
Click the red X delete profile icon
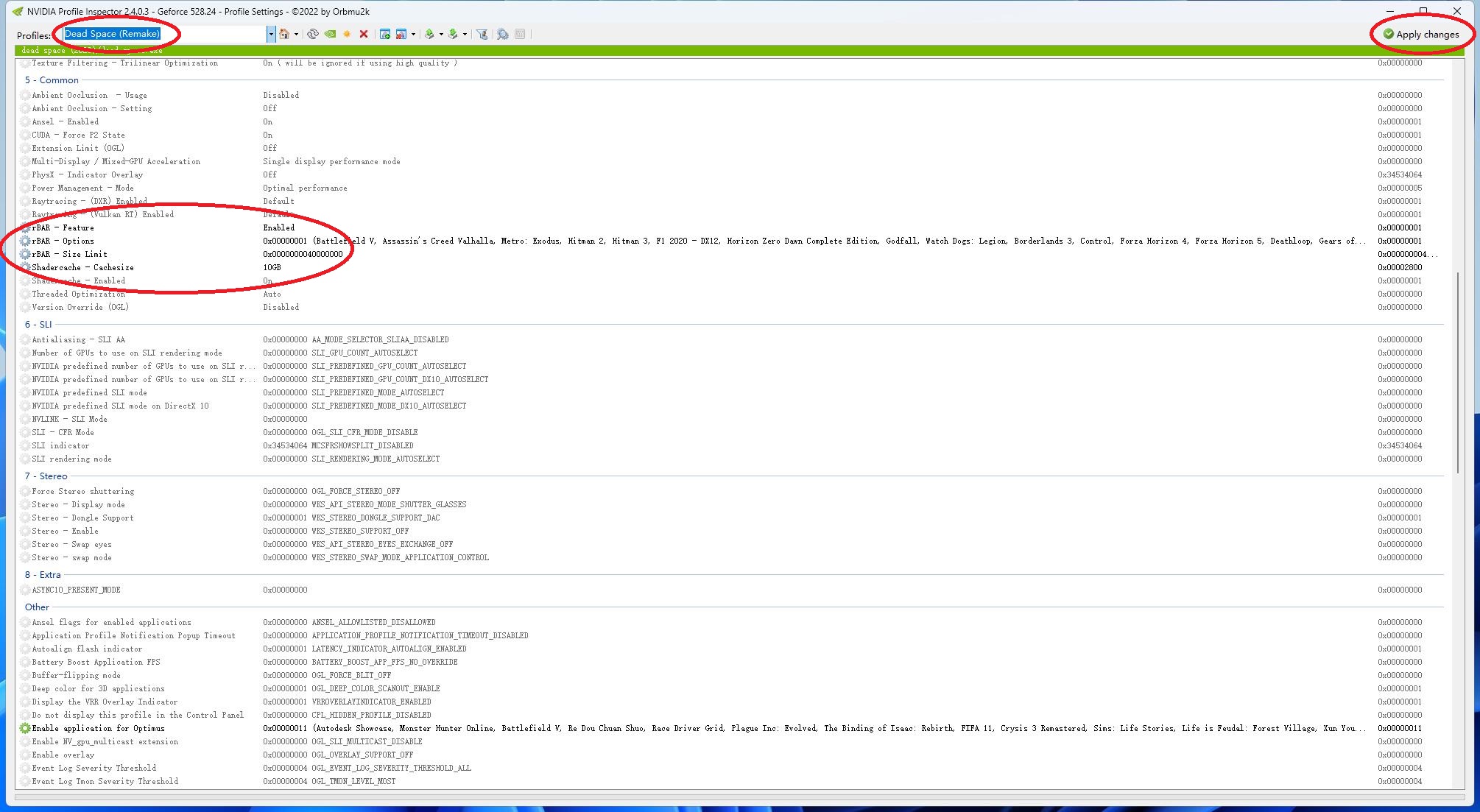click(x=363, y=34)
